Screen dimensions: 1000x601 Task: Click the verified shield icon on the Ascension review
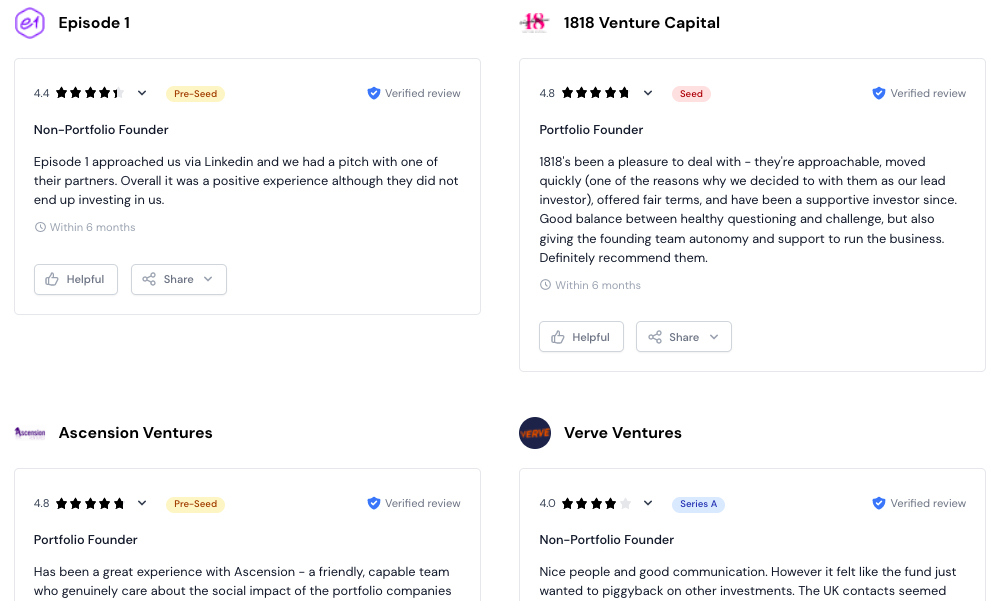[374, 503]
